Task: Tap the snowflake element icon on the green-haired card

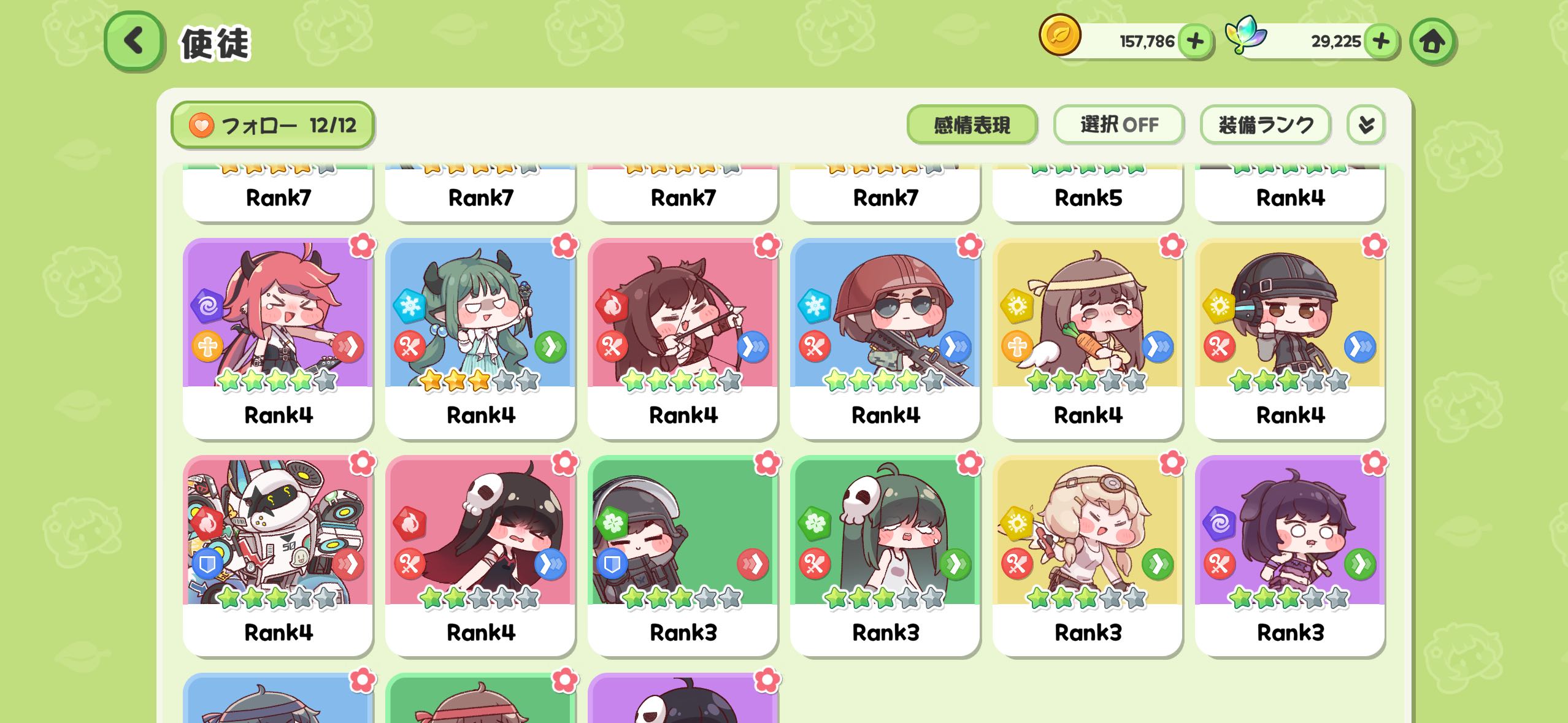Action: tap(409, 305)
